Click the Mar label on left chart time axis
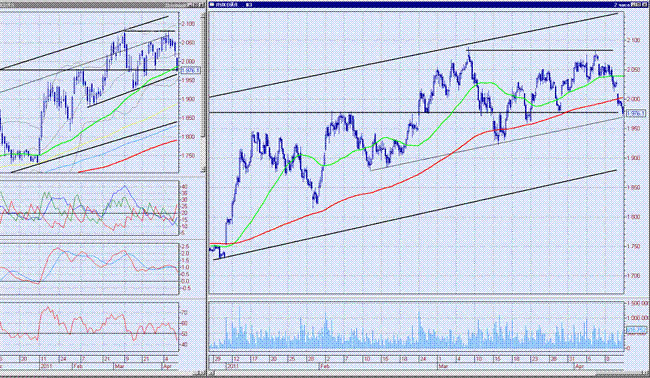 tap(119, 366)
